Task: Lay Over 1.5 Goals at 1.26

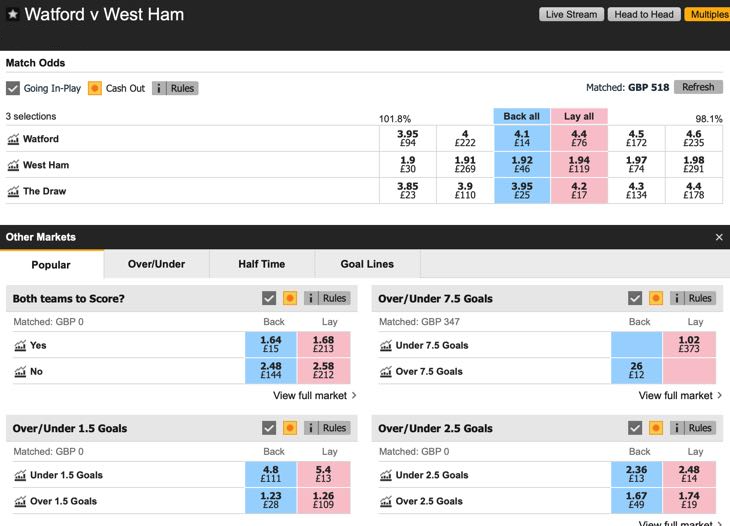Action: click(x=324, y=500)
